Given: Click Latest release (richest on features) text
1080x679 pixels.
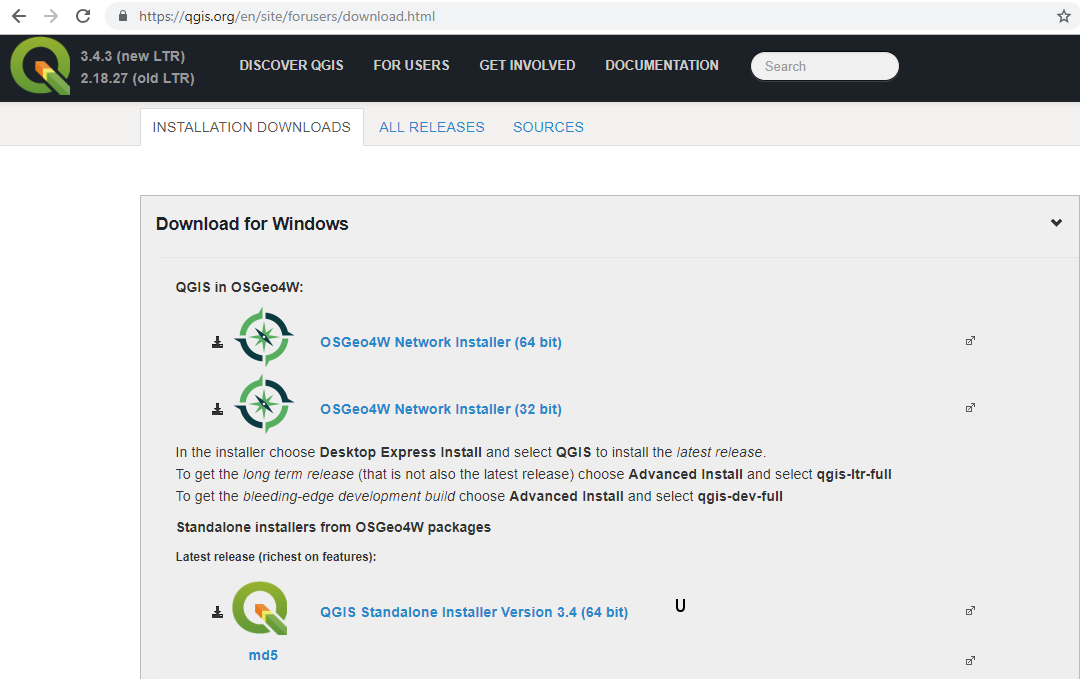Looking at the screenshot, I should pyautogui.click(x=276, y=556).
